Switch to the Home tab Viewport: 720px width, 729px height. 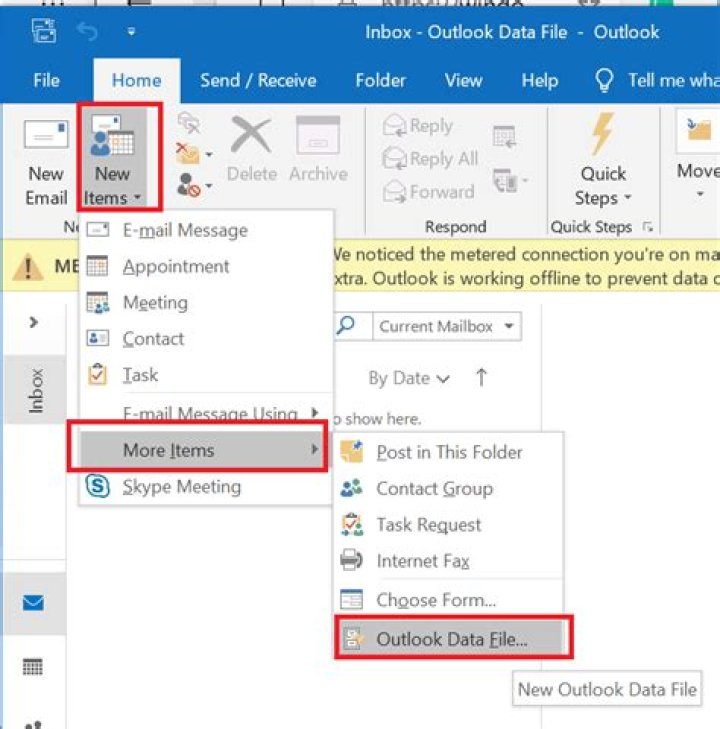point(137,80)
